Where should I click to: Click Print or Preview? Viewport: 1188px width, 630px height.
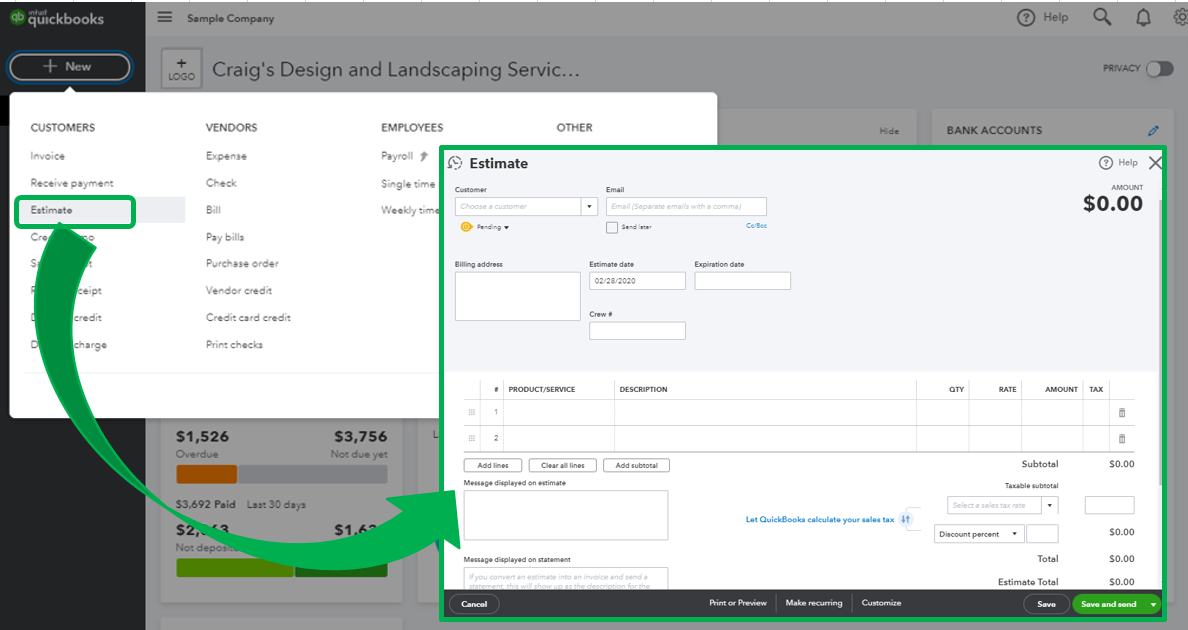click(x=738, y=603)
